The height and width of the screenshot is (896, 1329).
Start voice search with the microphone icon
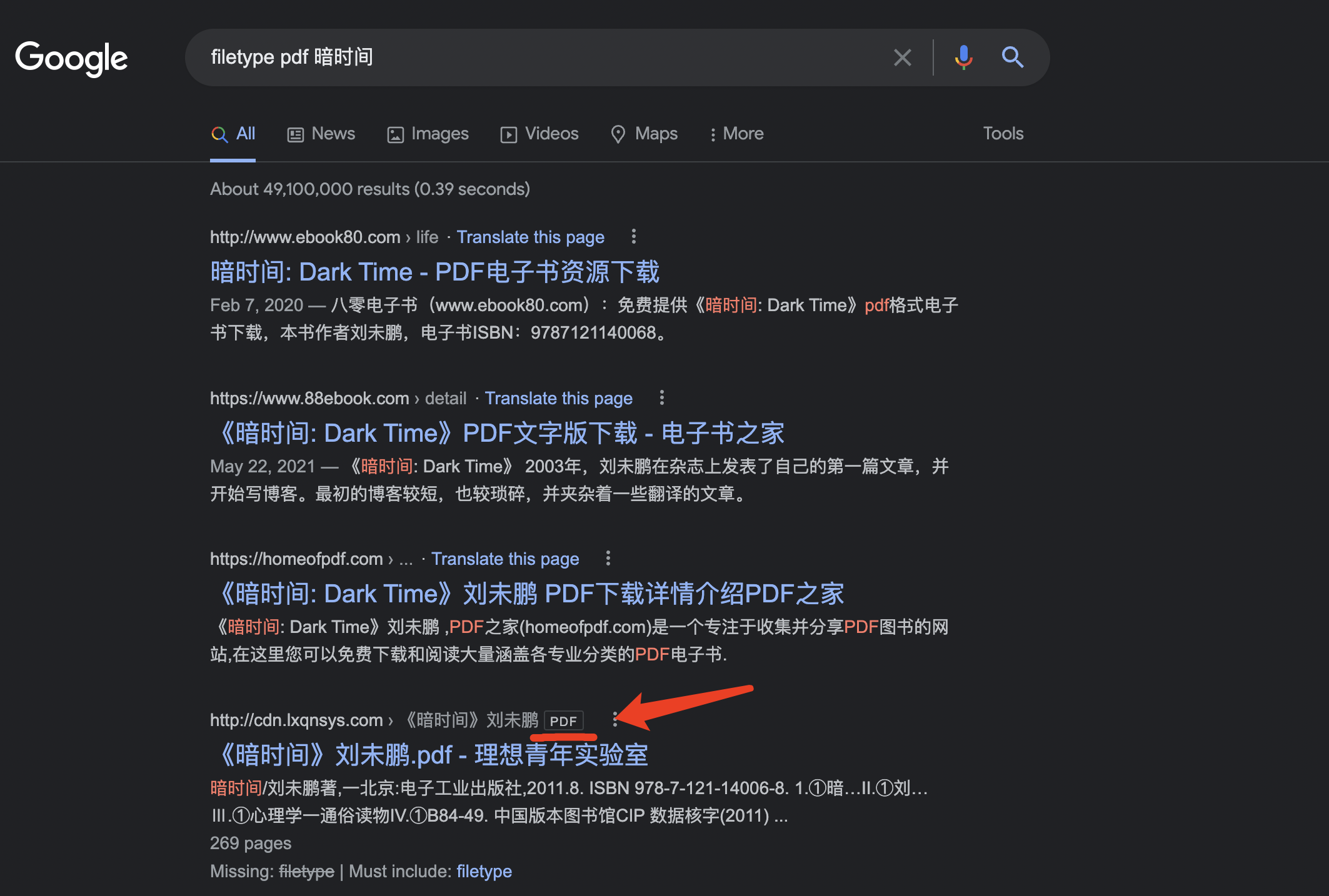tap(964, 57)
